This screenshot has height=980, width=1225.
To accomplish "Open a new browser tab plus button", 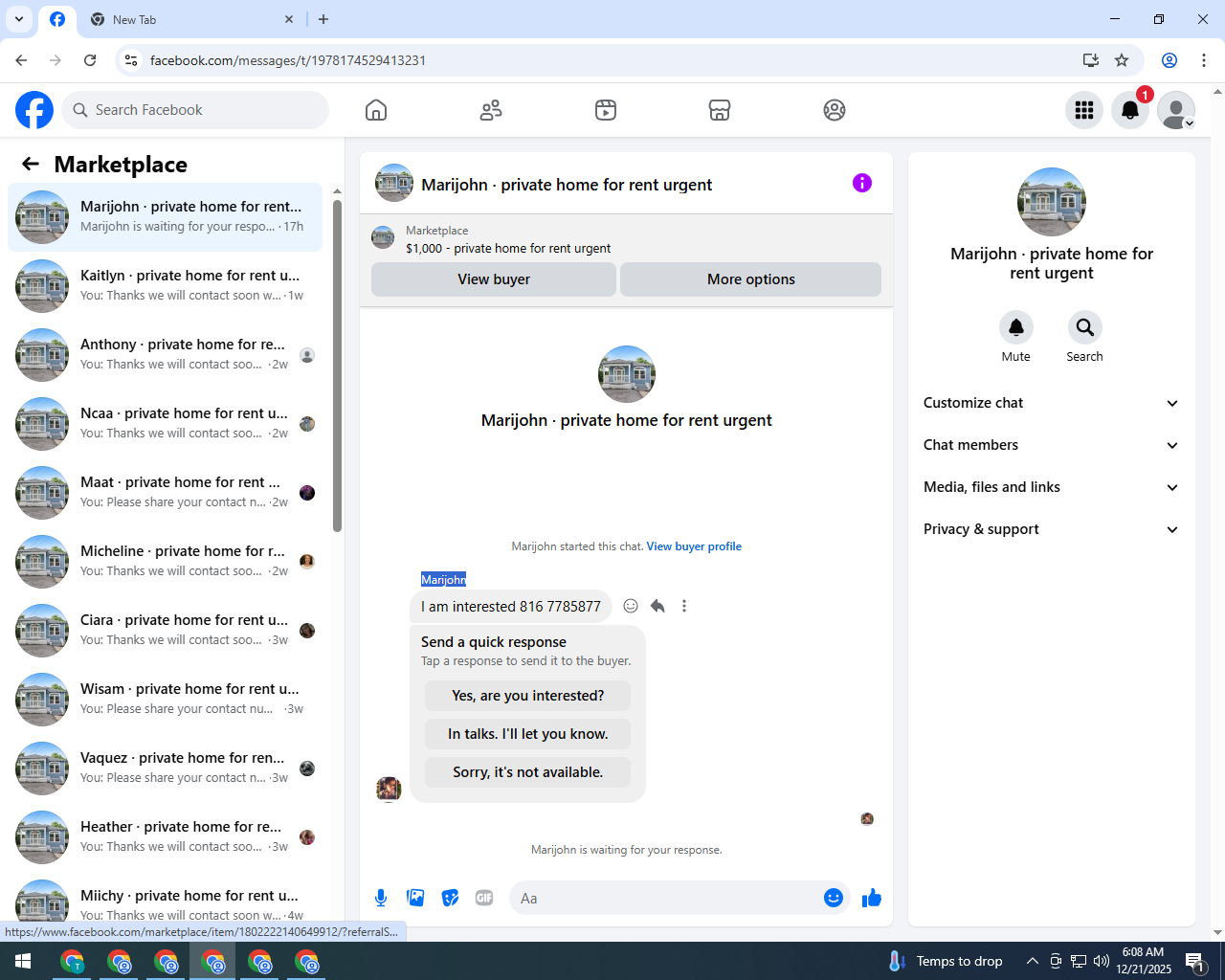I will [x=323, y=19].
